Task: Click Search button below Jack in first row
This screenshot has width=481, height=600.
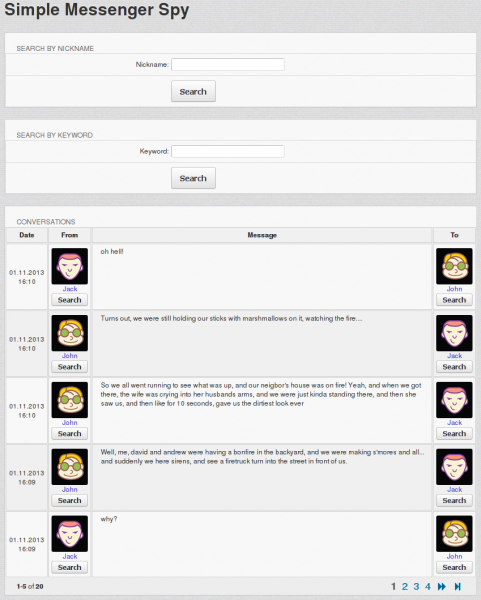Action: point(70,300)
